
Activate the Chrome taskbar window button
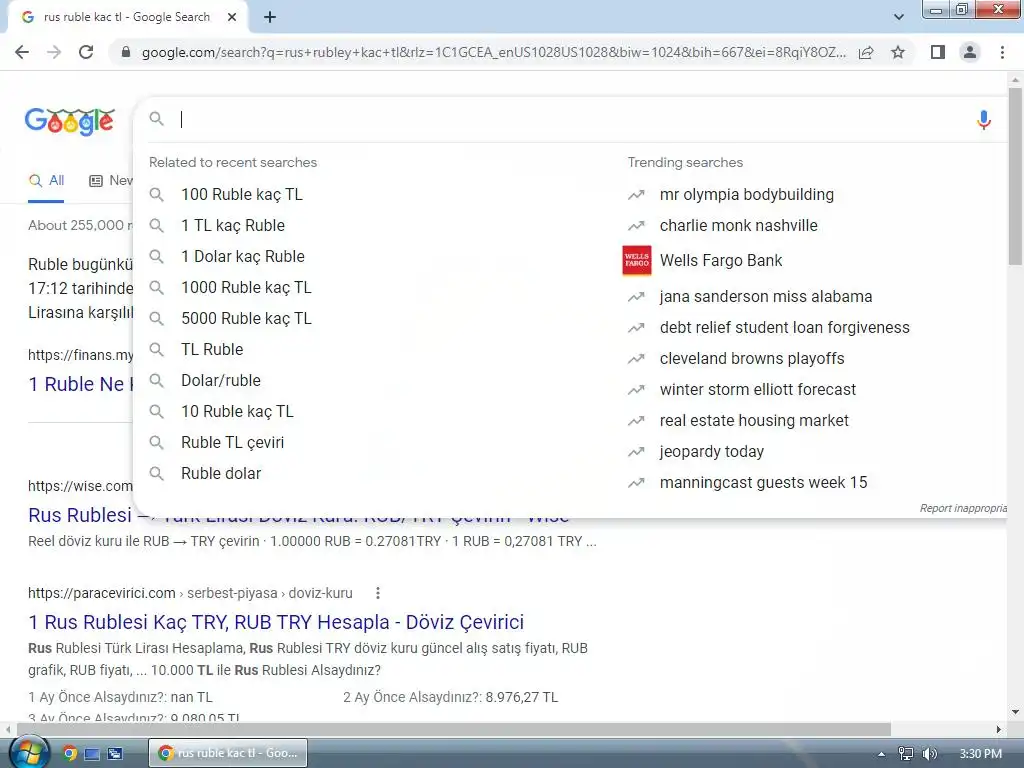coord(228,753)
